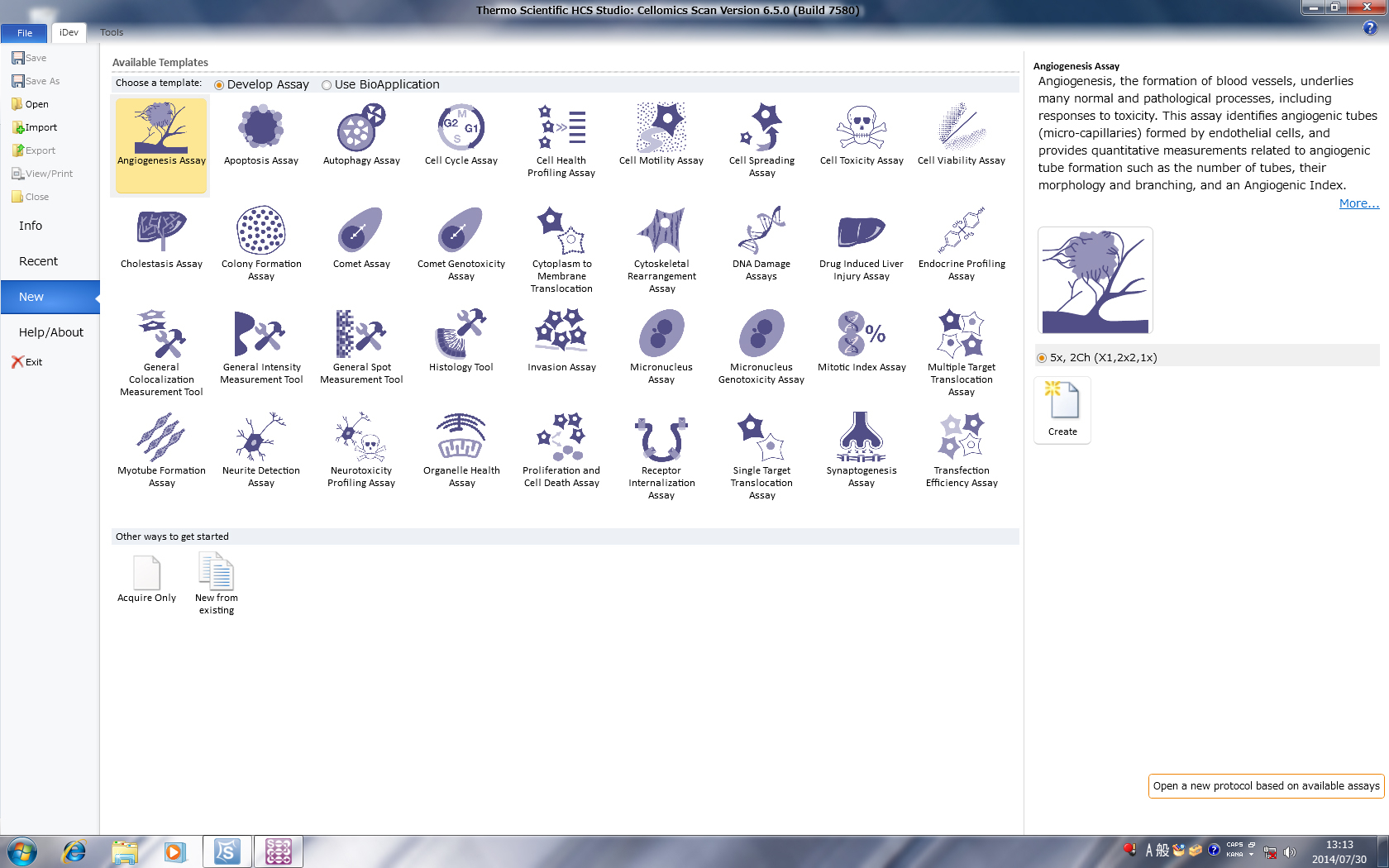Click the volume speaker tray icon
Screen dimensions: 1389x868
point(1290,851)
